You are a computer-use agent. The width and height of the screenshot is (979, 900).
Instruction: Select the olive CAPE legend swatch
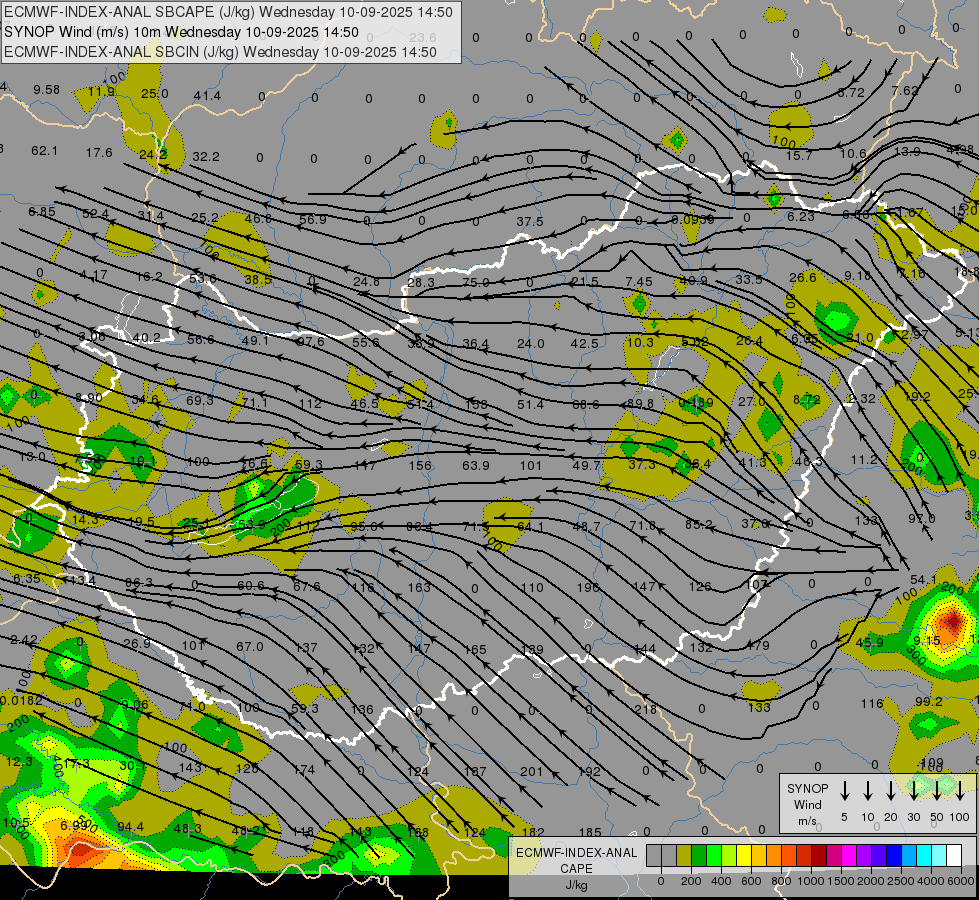pos(684,856)
